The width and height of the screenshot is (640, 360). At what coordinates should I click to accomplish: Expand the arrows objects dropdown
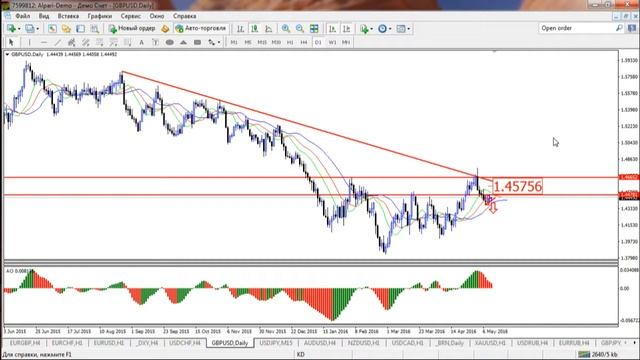(219, 42)
